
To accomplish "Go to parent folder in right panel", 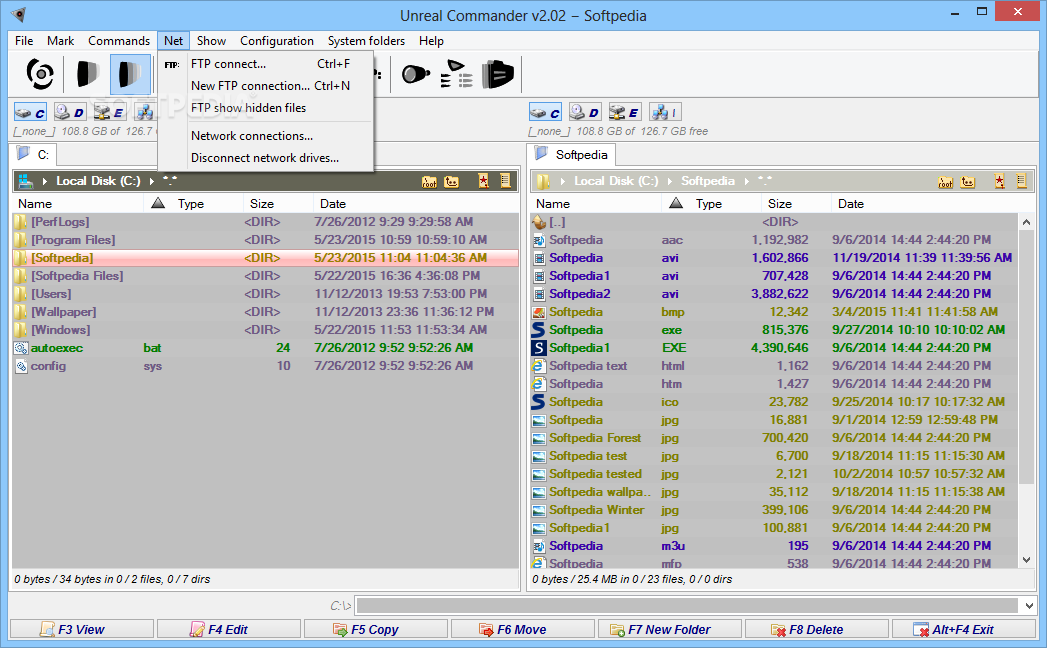I will pyautogui.click(x=968, y=181).
